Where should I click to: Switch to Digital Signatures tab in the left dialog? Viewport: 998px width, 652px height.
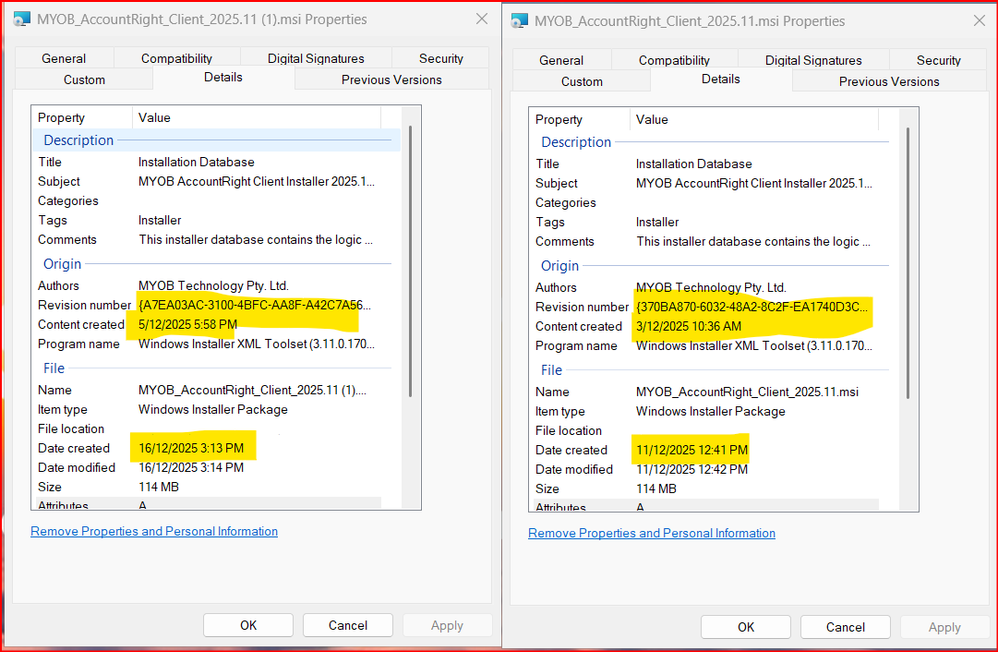pyautogui.click(x=302, y=58)
